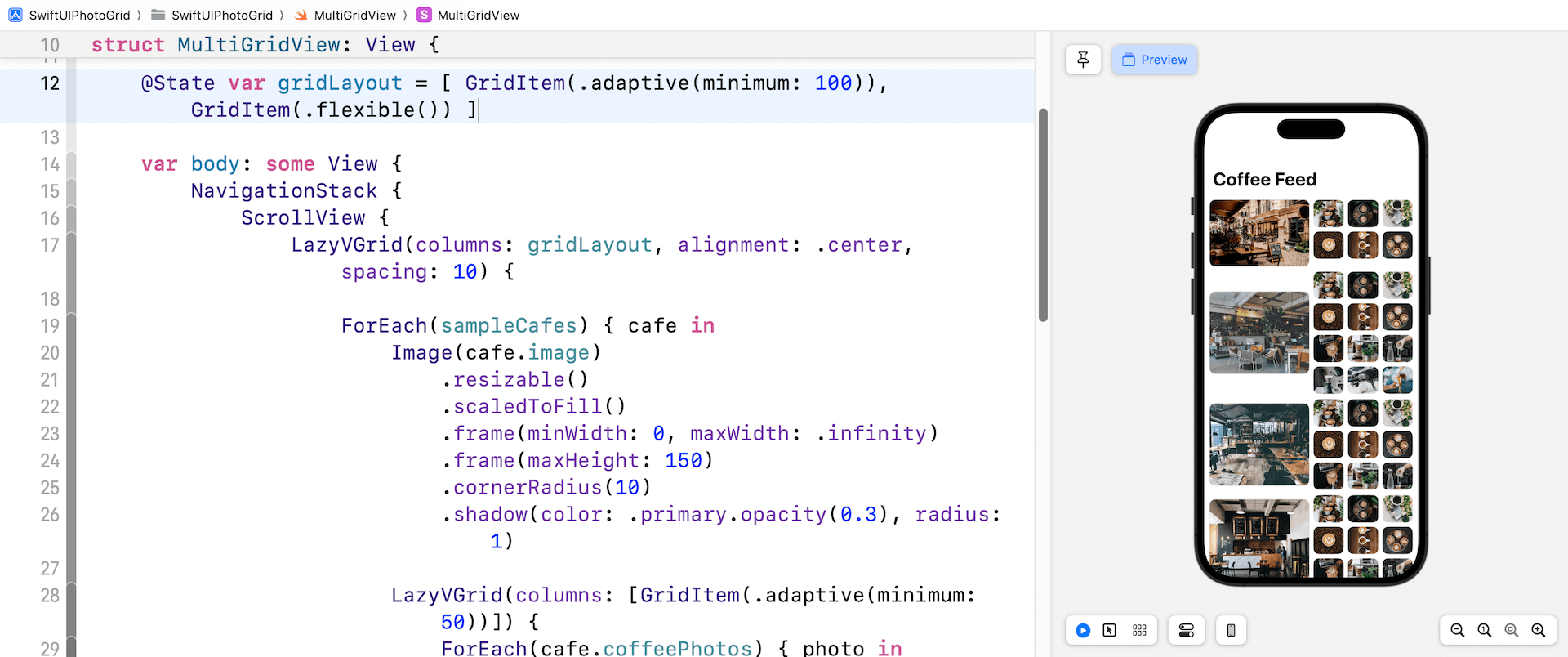
Task: Click .resizable() modifier on line 21
Action: [515, 379]
